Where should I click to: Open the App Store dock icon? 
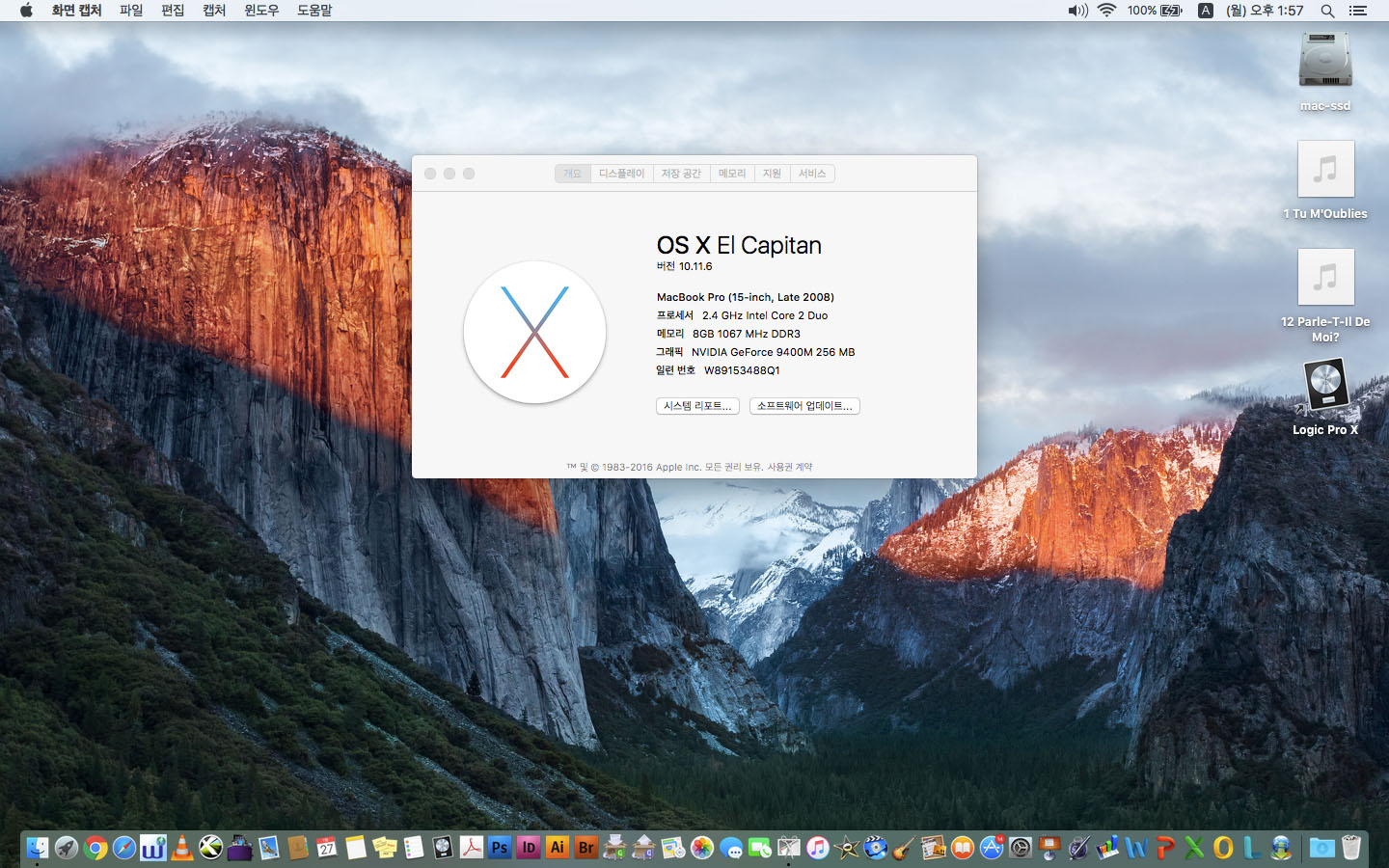[x=992, y=848]
